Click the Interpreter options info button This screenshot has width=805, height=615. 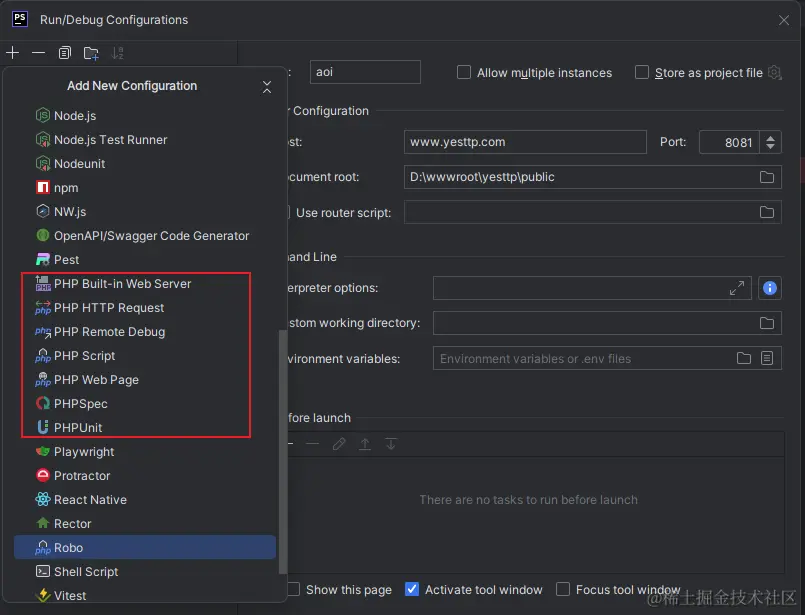click(x=770, y=288)
